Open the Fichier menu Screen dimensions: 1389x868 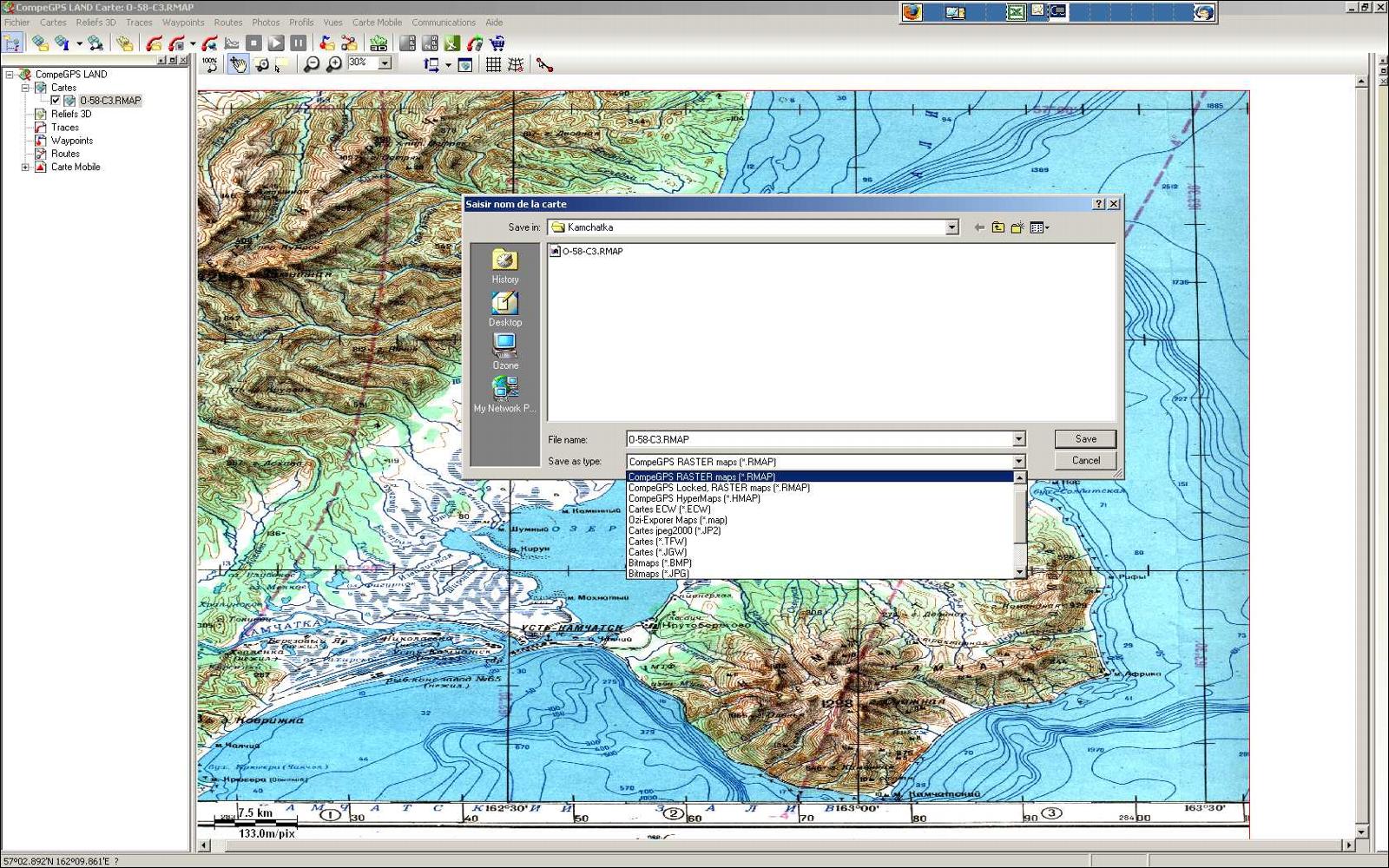pyautogui.click(x=16, y=23)
